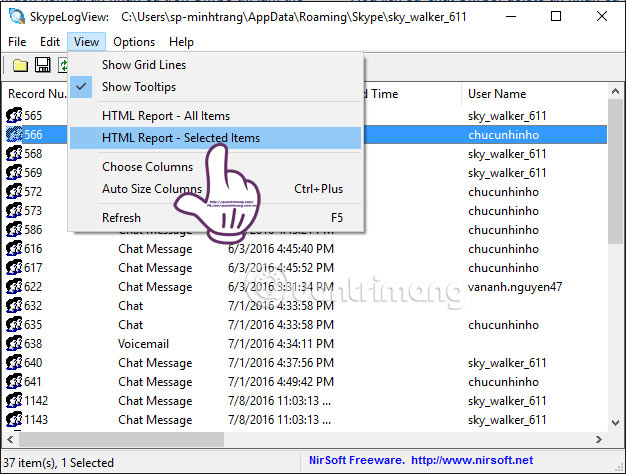Sort by the User Name column header

click(497, 94)
